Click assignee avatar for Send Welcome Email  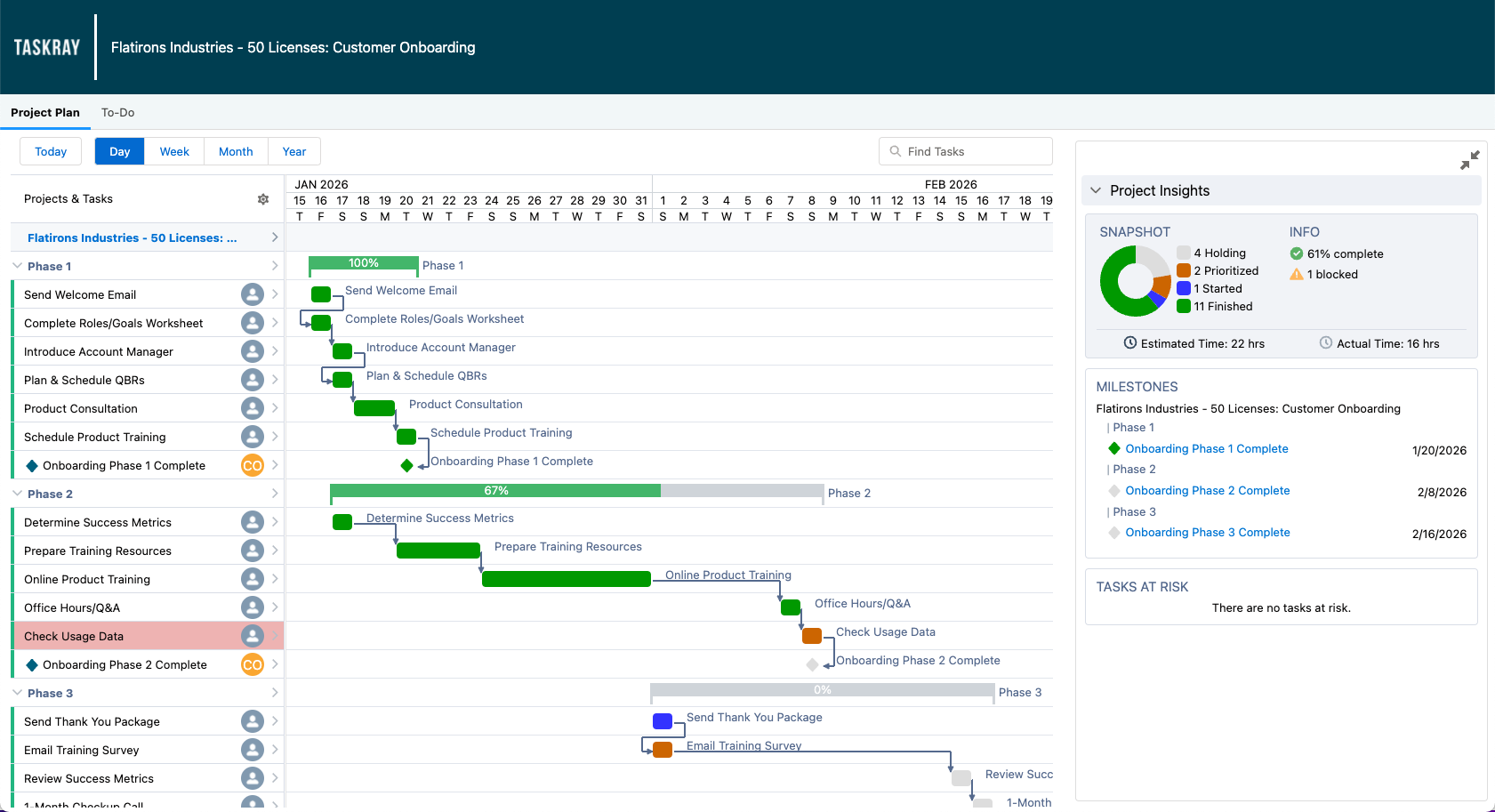point(253,294)
